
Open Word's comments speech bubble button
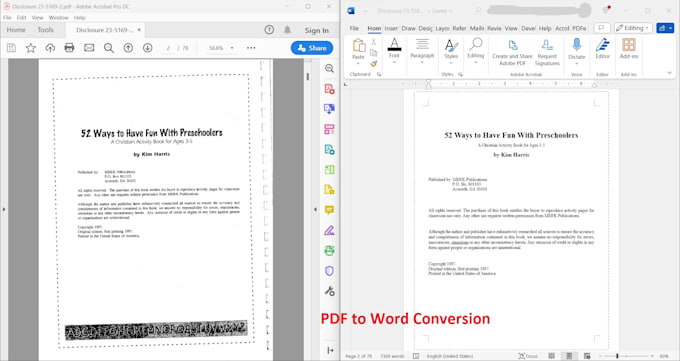click(x=602, y=28)
